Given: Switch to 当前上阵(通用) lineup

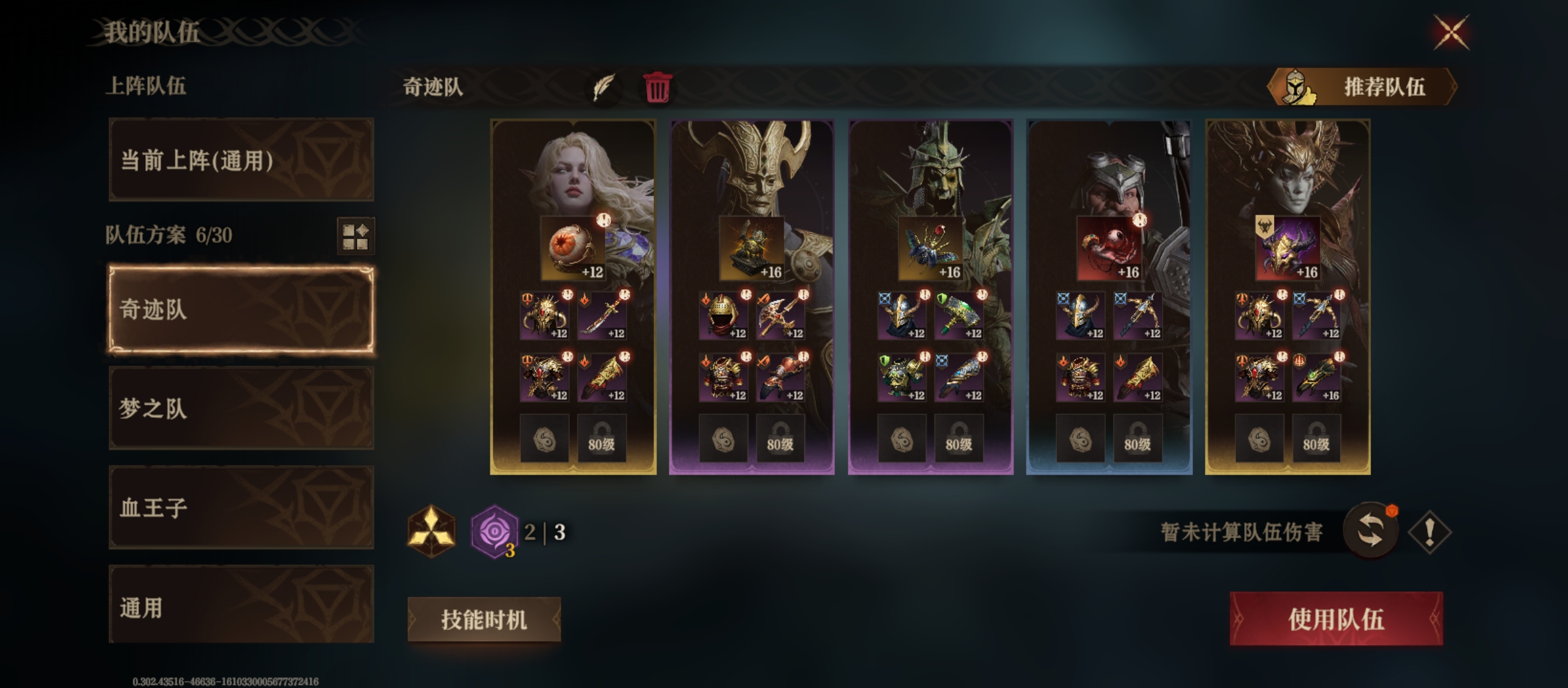Looking at the screenshot, I should coord(242,160).
